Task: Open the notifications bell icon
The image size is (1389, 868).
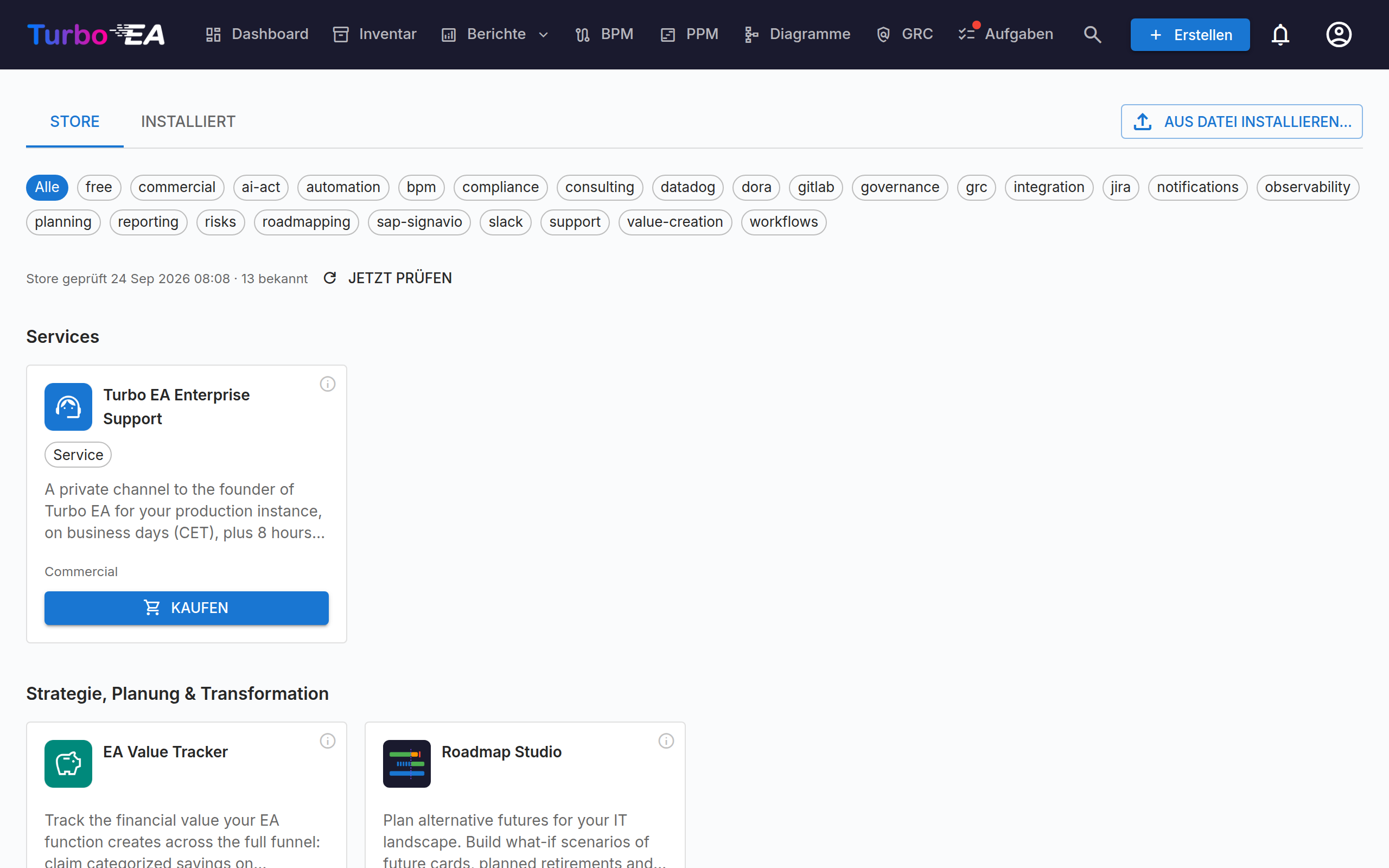Action: [1280, 34]
